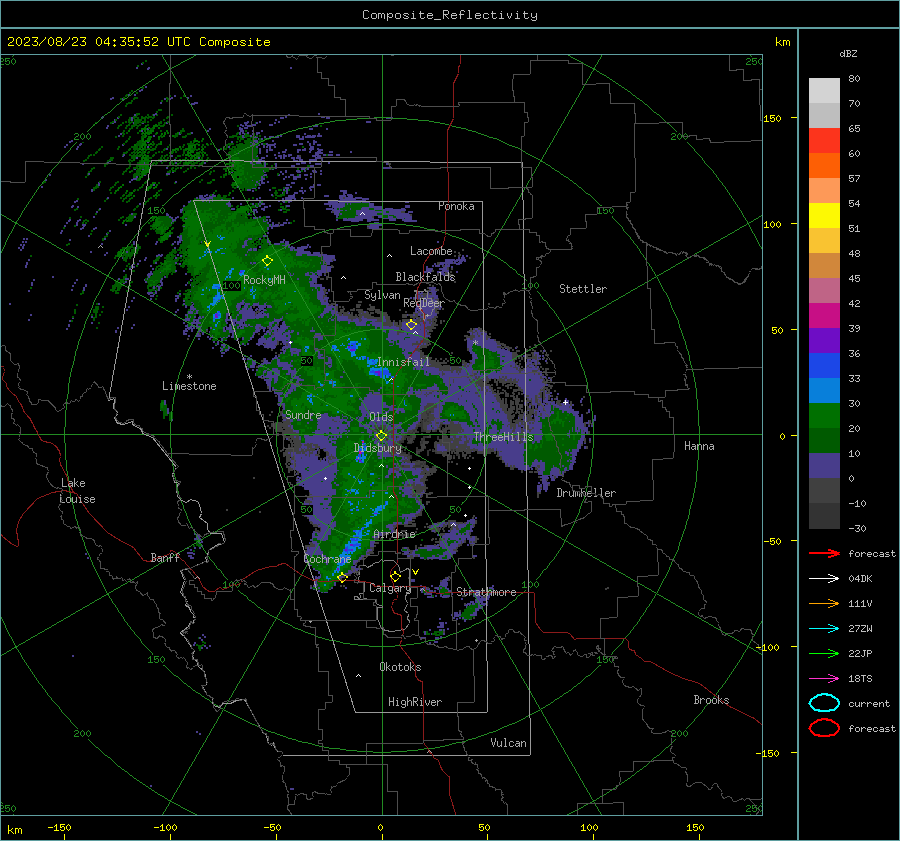Click the Hanna label on map
Viewport: 900px width, 841px height.
699,446
